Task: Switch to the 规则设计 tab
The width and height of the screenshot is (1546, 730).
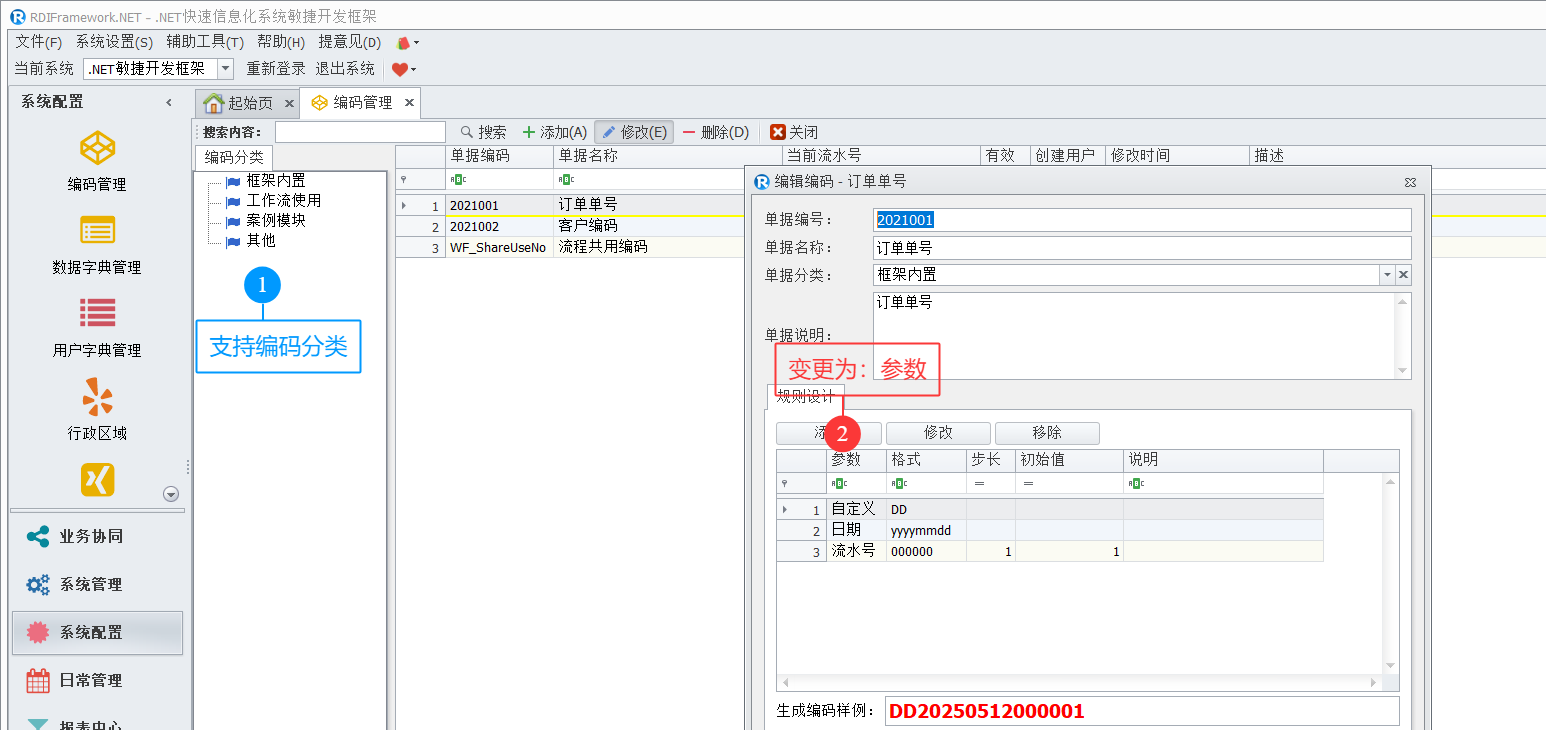Action: click(805, 395)
